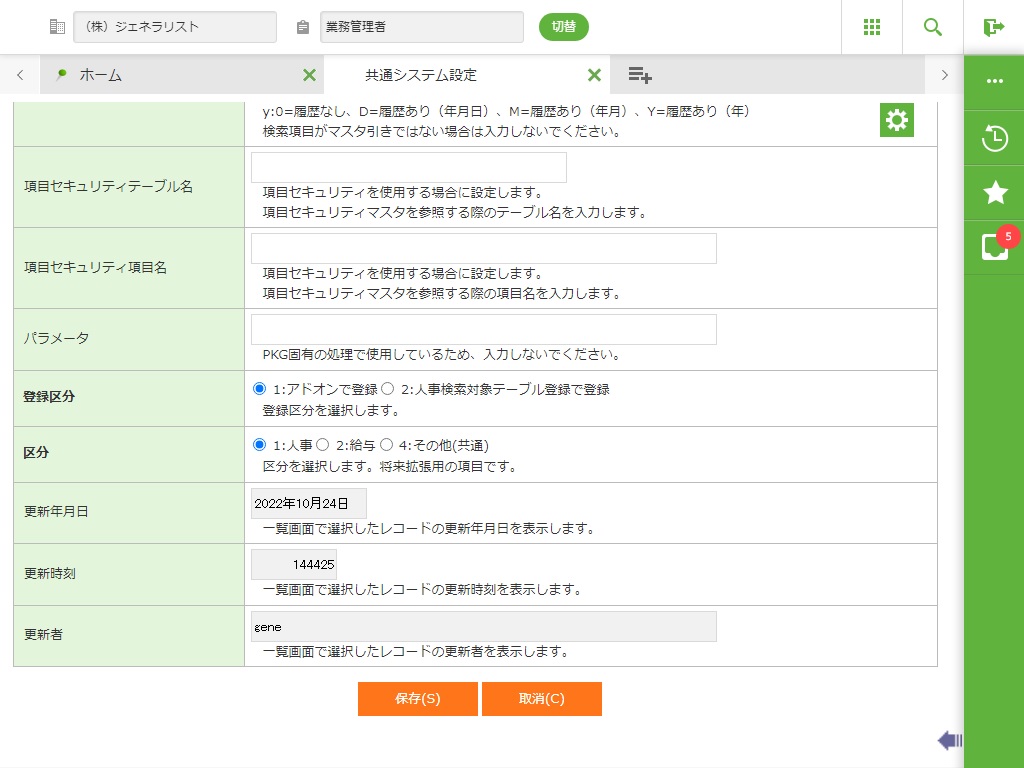This screenshot has height=768, width=1024.
Task: Select '1:アドオンで登録' radio button
Action: tap(260, 389)
